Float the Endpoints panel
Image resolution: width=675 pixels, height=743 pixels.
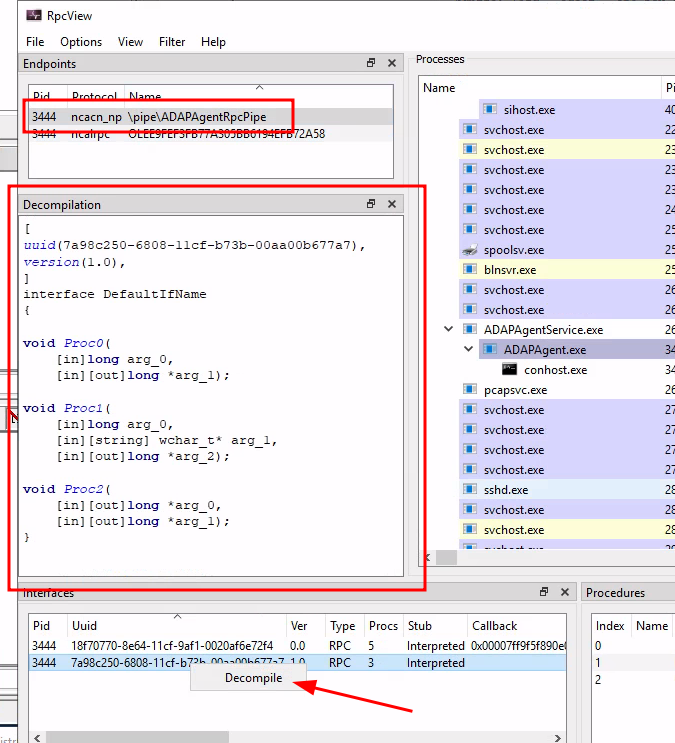[371, 63]
